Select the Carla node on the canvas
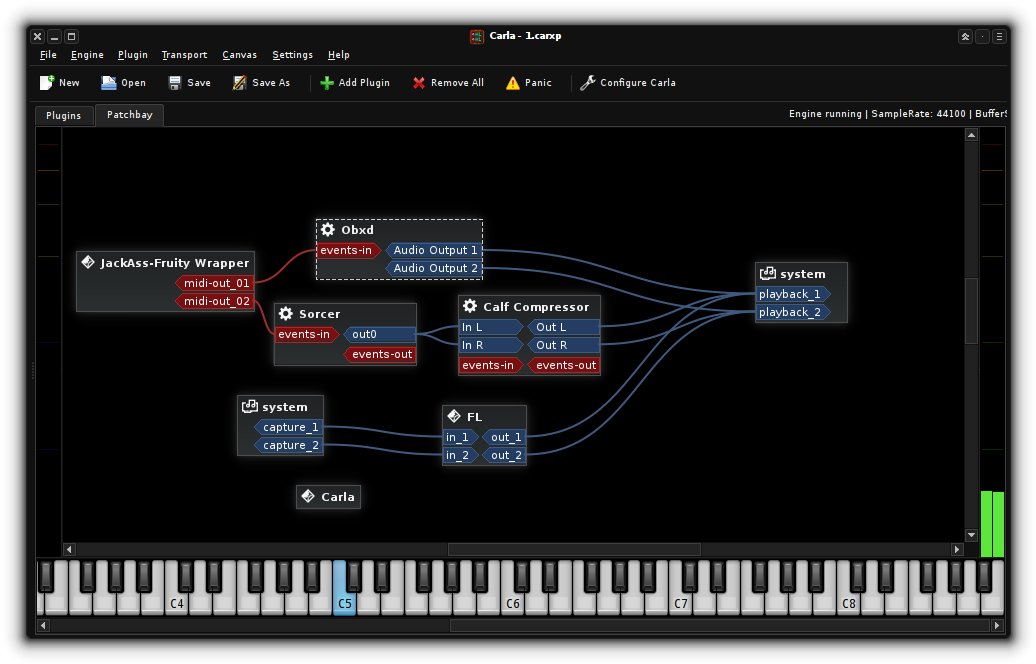Screen dimensions: 1036x664 pos(328,497)
